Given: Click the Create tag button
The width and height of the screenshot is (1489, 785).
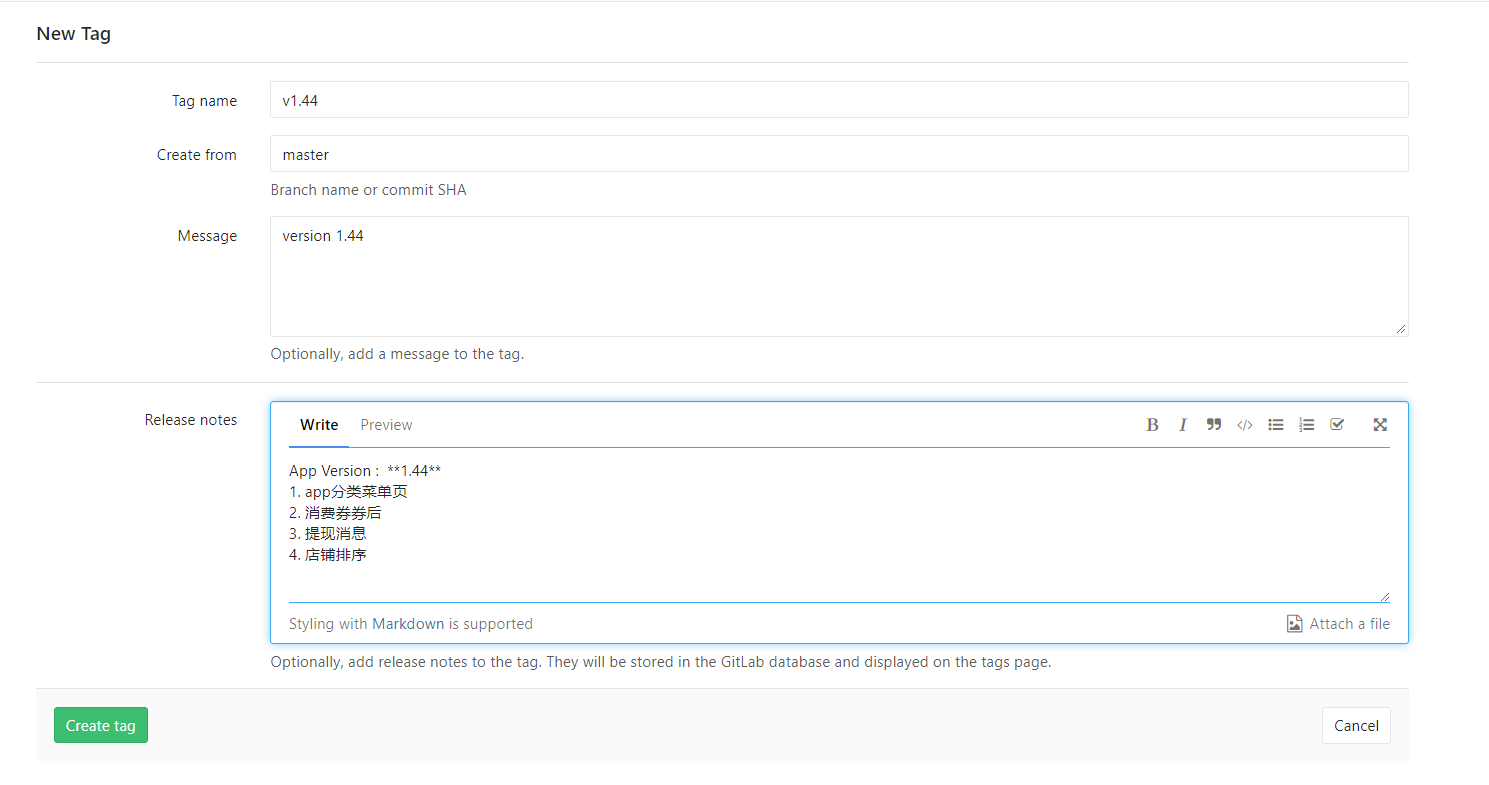Looking at the screenshot, I should [x=101, y=725].
